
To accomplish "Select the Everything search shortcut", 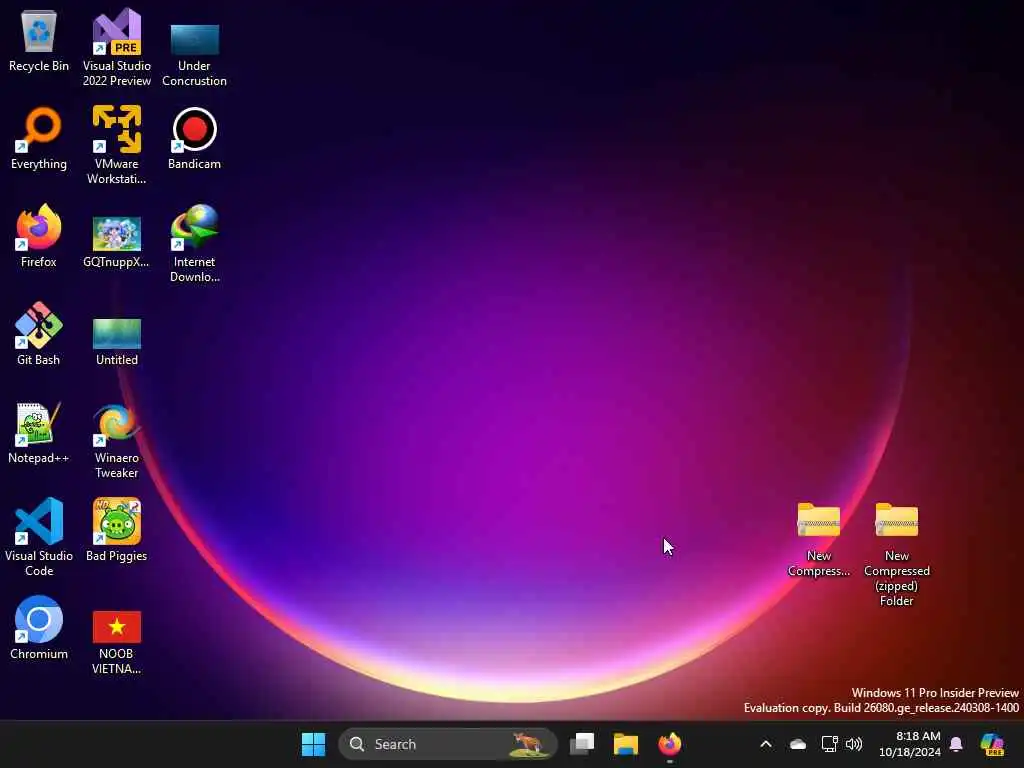I will pos(39,138).
